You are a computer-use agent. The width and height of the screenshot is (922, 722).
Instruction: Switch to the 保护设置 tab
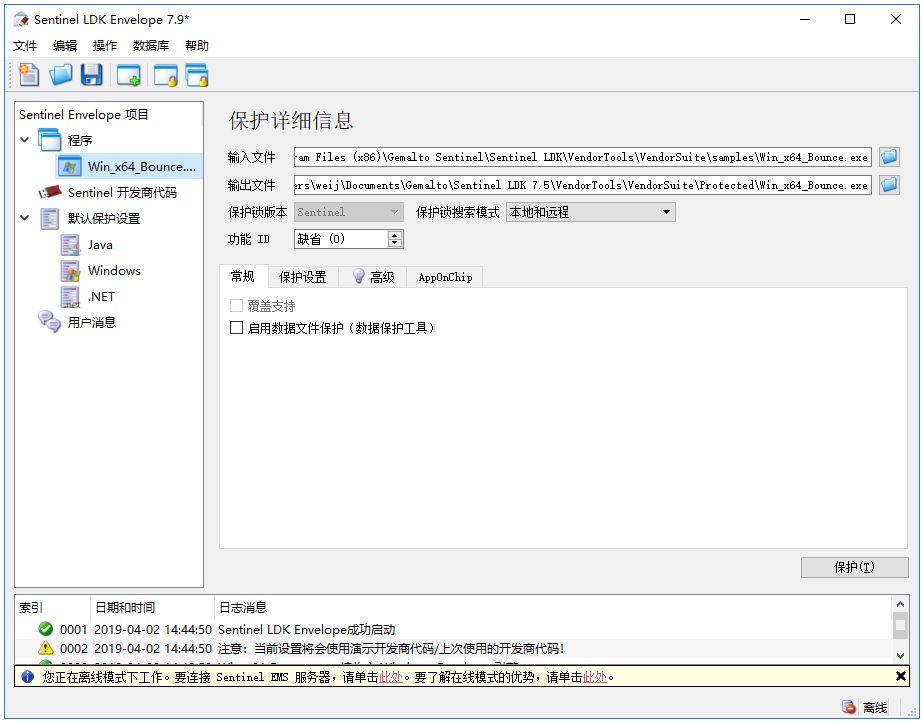[302, 277]
